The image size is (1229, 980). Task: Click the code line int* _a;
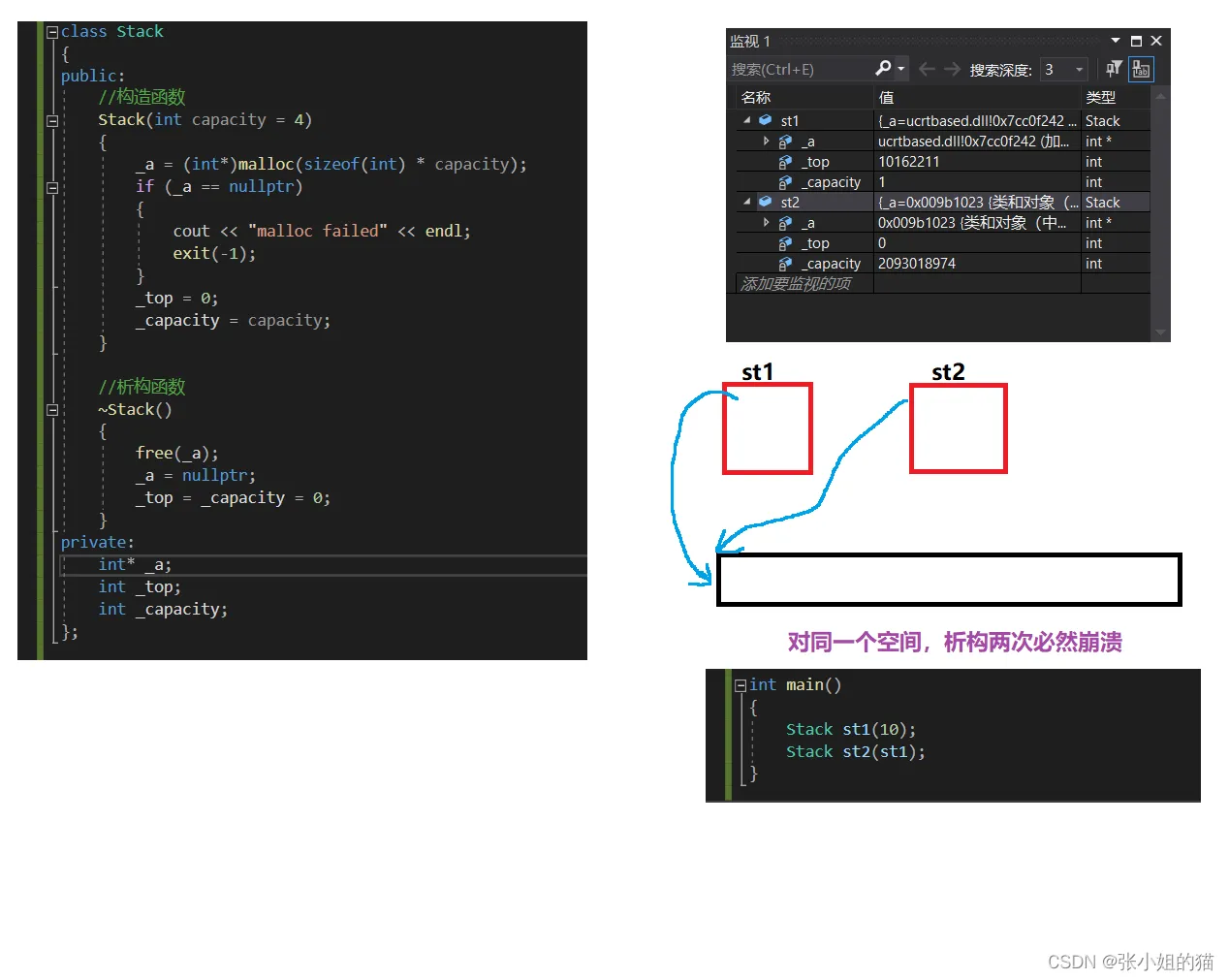pyautogui.click(x=135, y=564)
